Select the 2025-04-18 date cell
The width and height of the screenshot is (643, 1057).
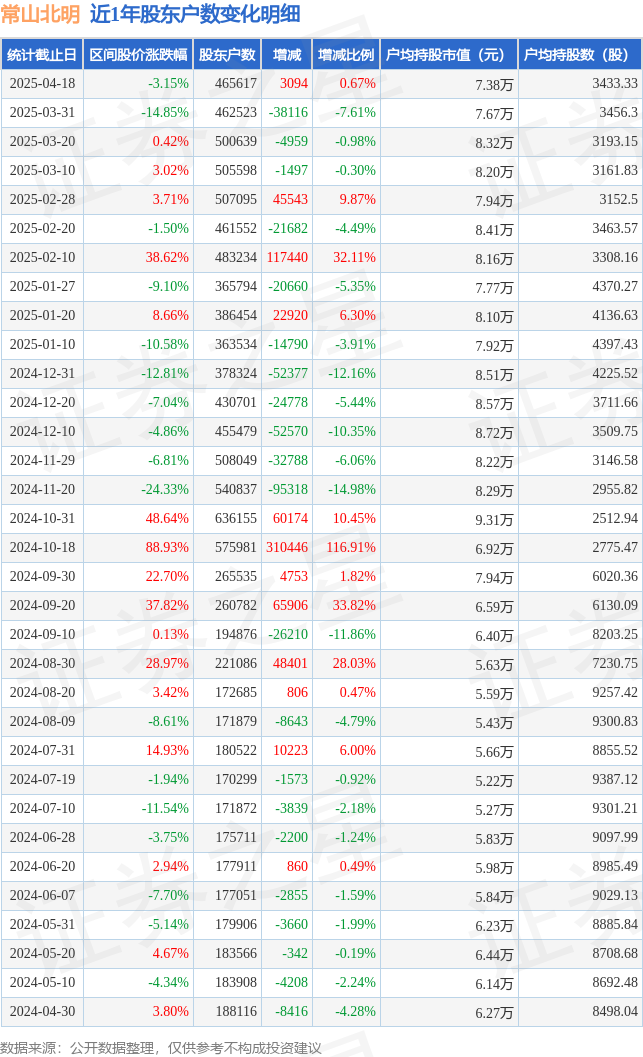tap(42, 84)
